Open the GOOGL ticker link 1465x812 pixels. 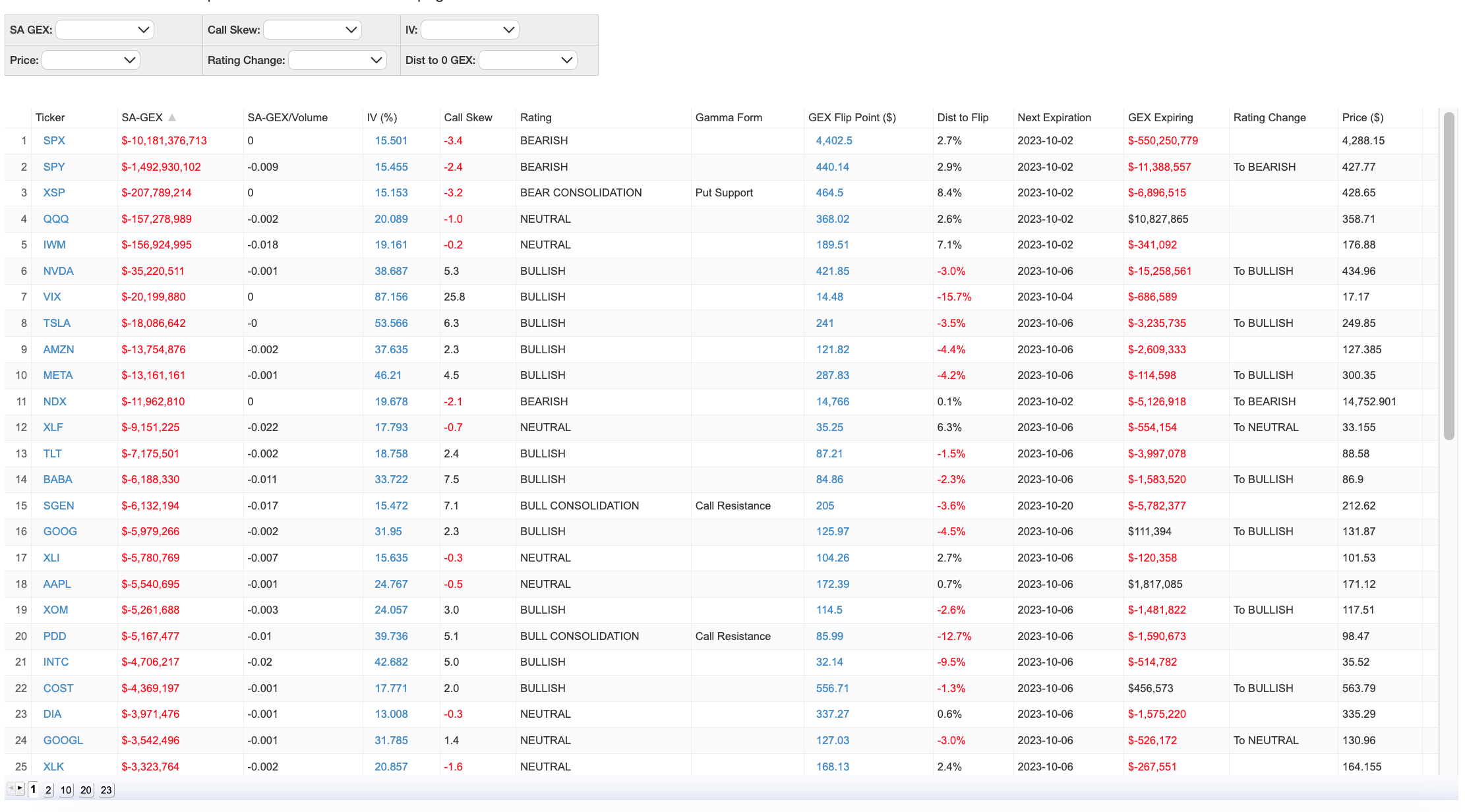[x=63, y=740]
